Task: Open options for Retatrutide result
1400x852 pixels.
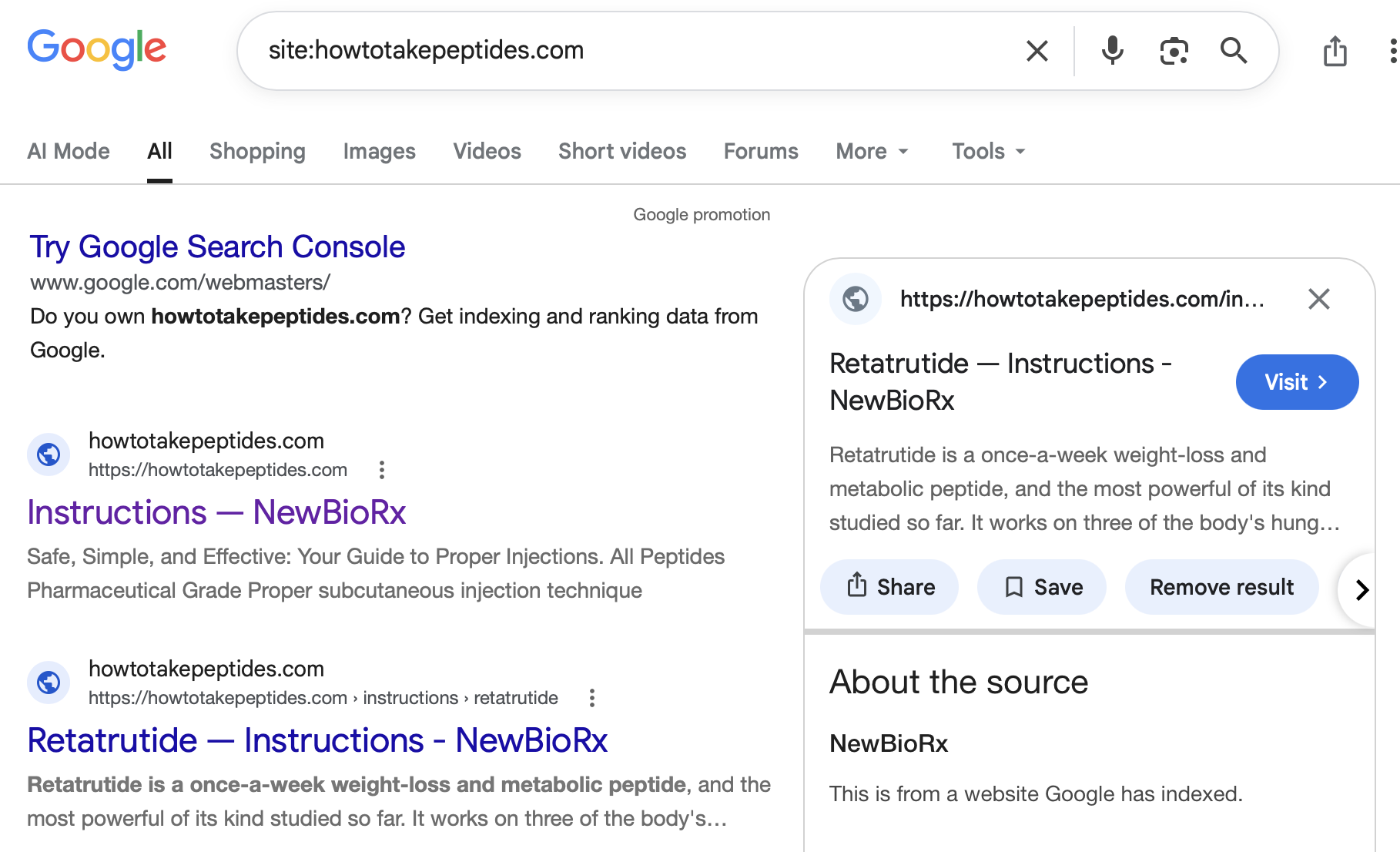Action: (592, 698)
